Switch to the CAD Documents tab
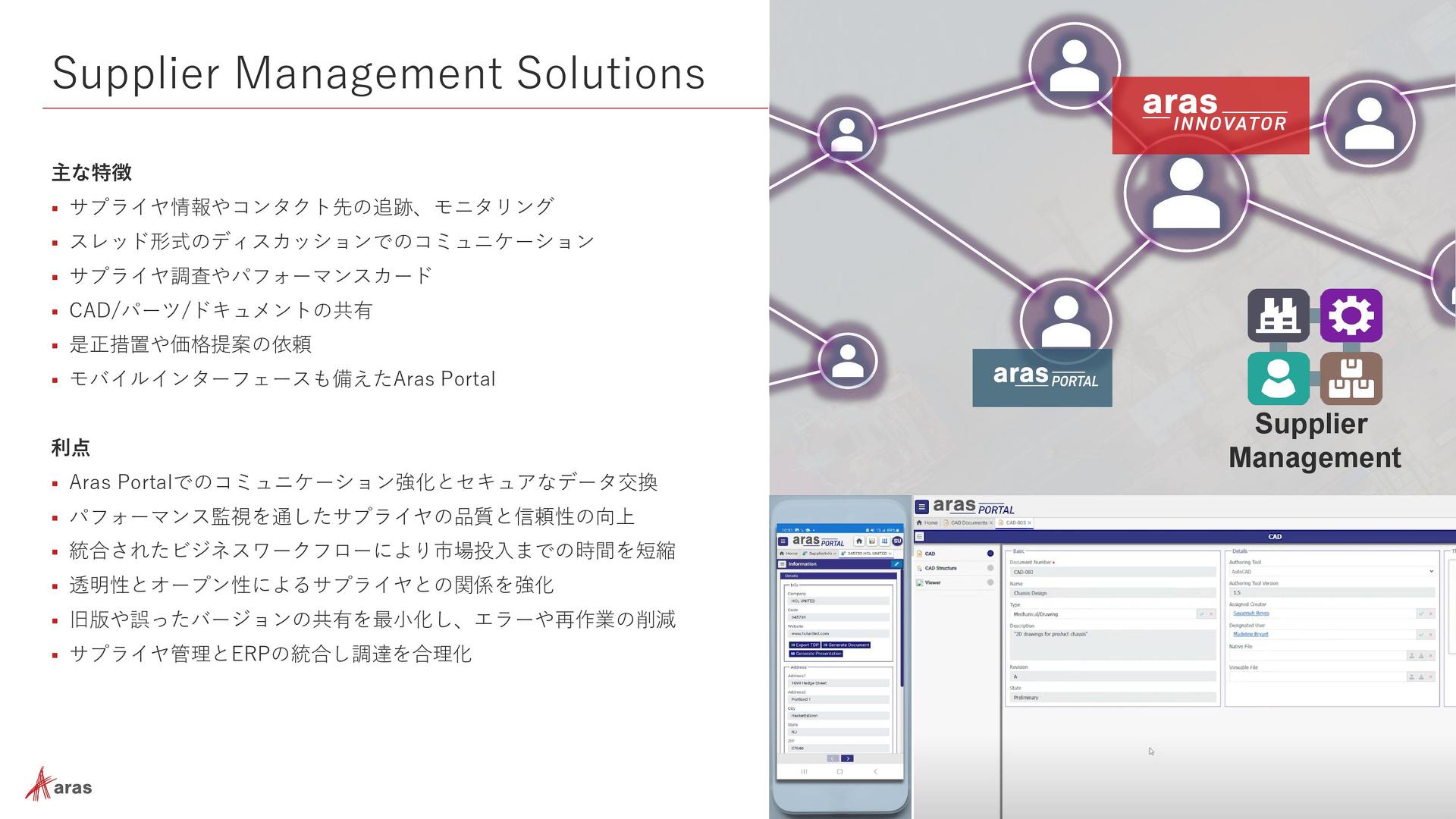The height and width of the screenshot is (819, 1456). click(968, 522)
